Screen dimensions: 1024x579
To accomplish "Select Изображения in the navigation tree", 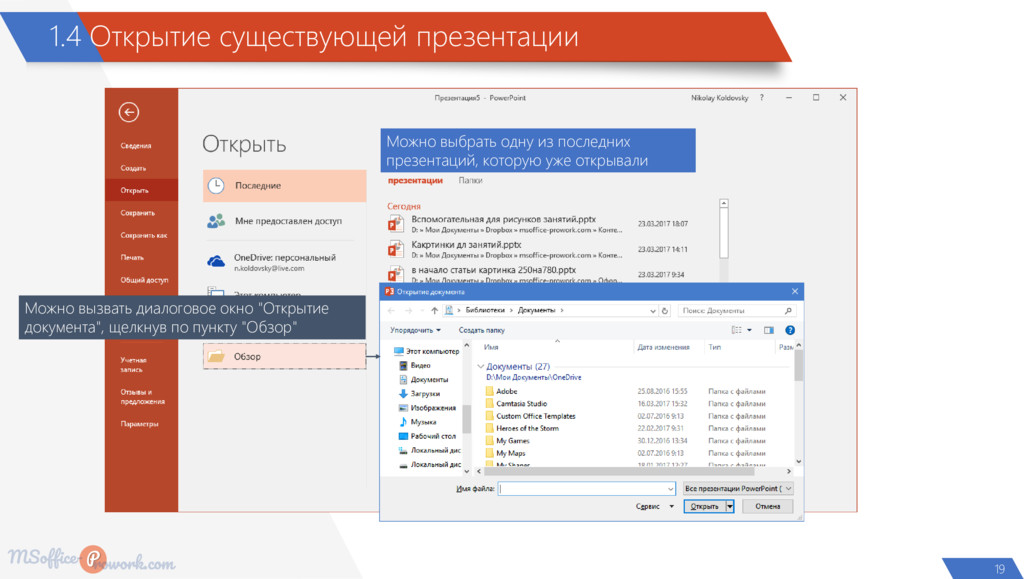I will [426, 408].
